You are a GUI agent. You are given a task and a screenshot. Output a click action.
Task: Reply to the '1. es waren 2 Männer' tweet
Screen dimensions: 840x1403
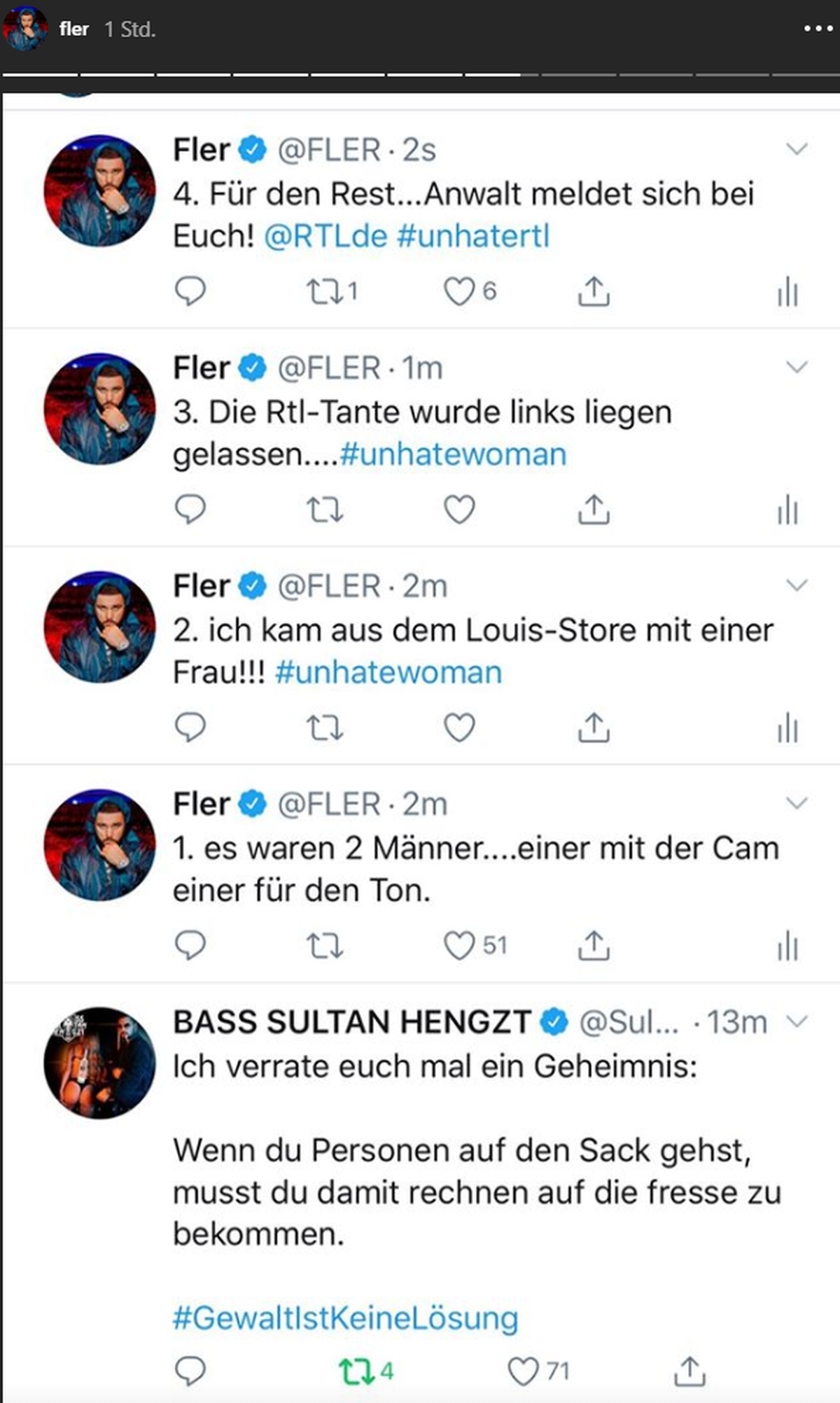click(190, 945)
